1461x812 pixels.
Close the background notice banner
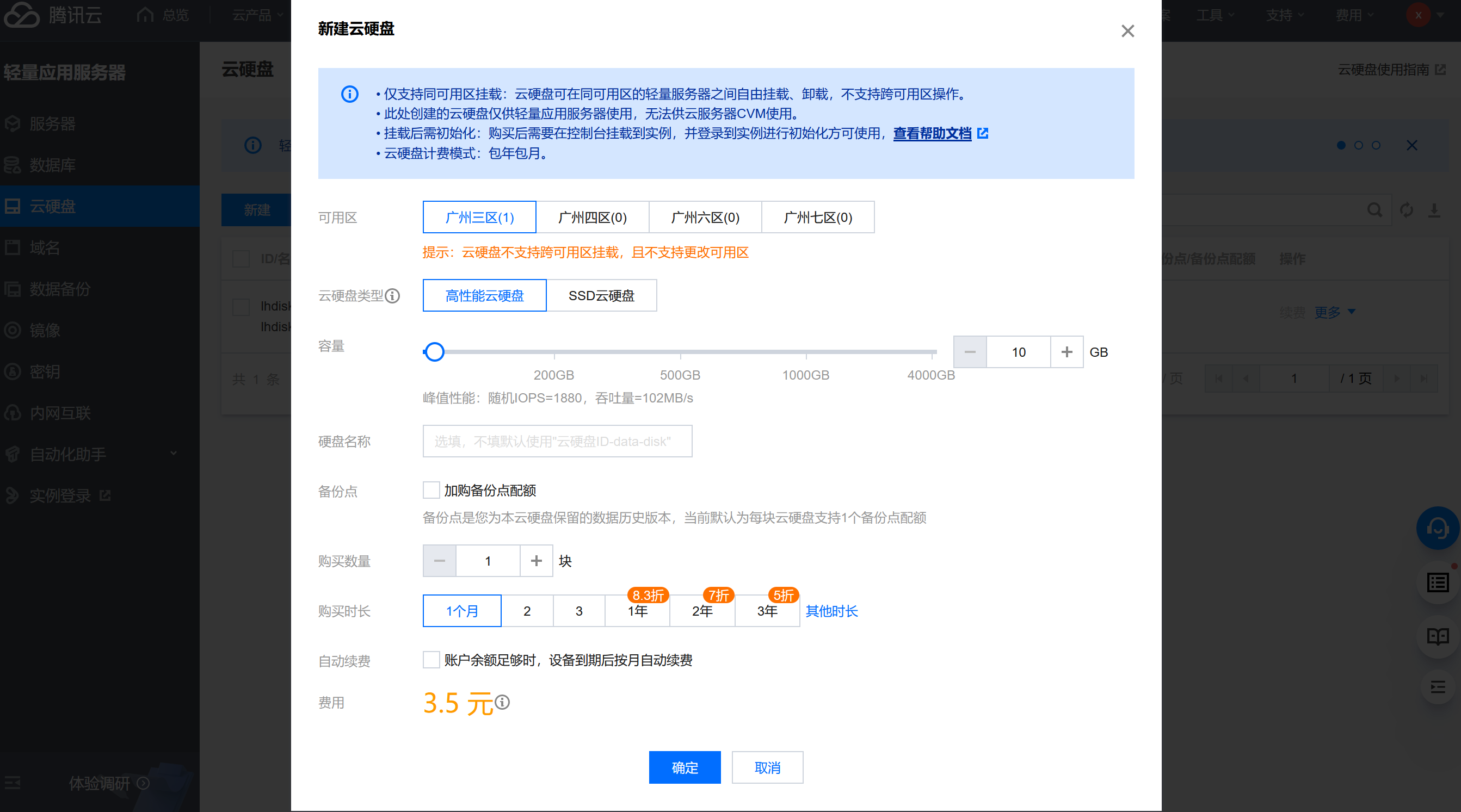[x=1411, y=146]
